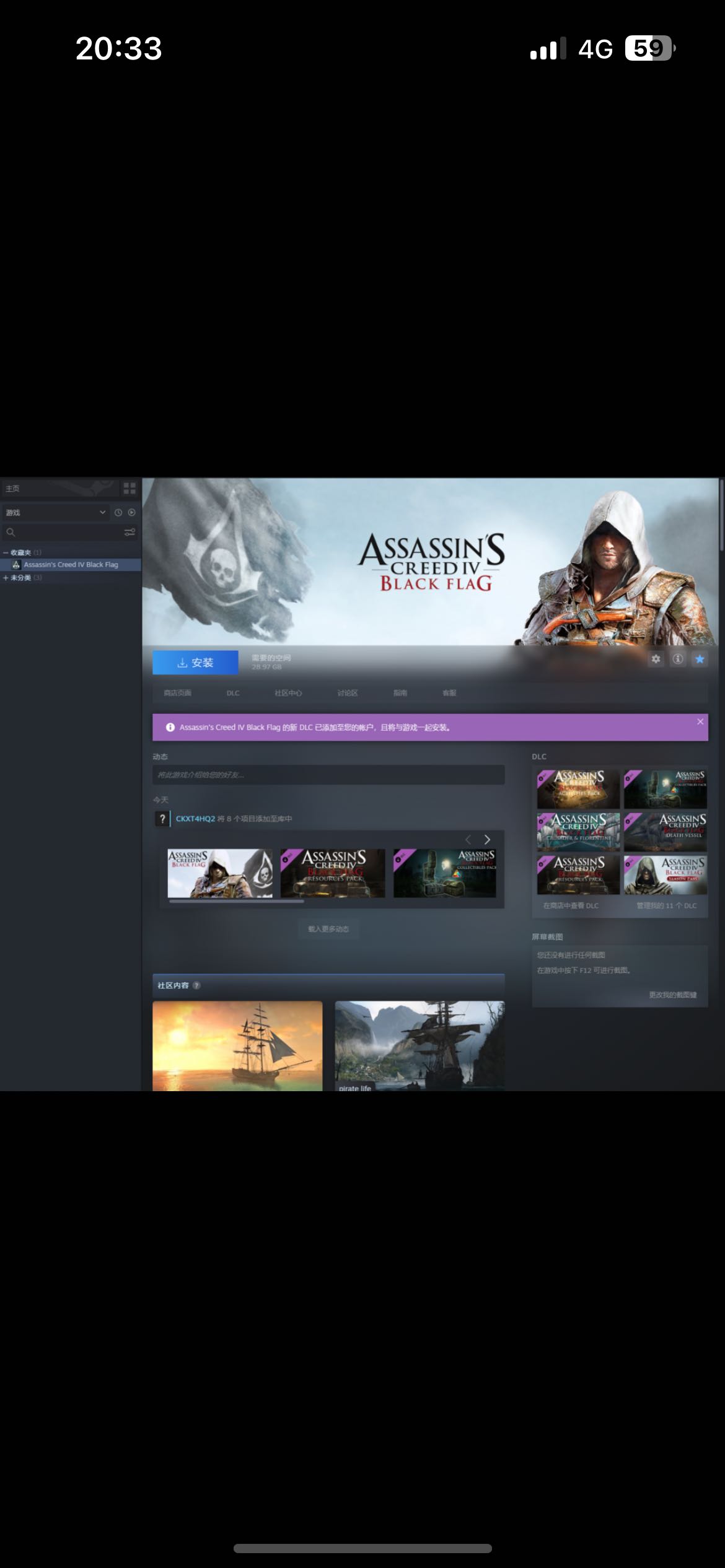The width and height of the screenshot is (725, 1568).
Task: Open Black Flag base game thumbnail in activity
Action: click(x=220, y=873)
